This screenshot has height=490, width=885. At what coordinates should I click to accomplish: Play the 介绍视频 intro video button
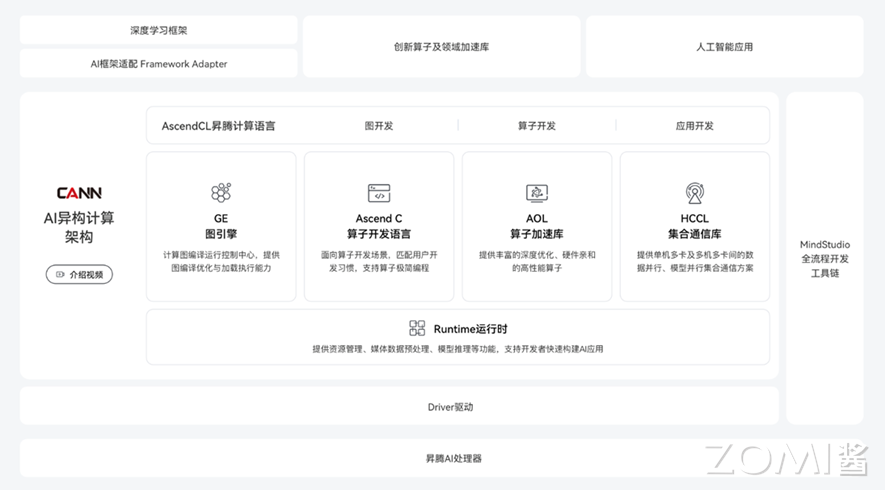[x=79, y=274]
